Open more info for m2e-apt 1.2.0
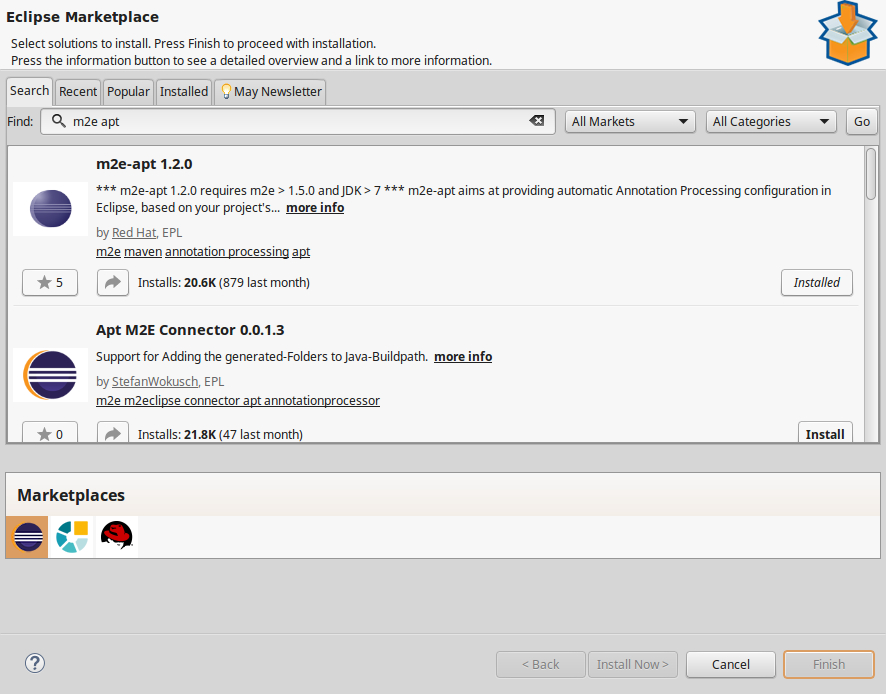The height and width of the screenshot is (694, 886). pos(315,207)
